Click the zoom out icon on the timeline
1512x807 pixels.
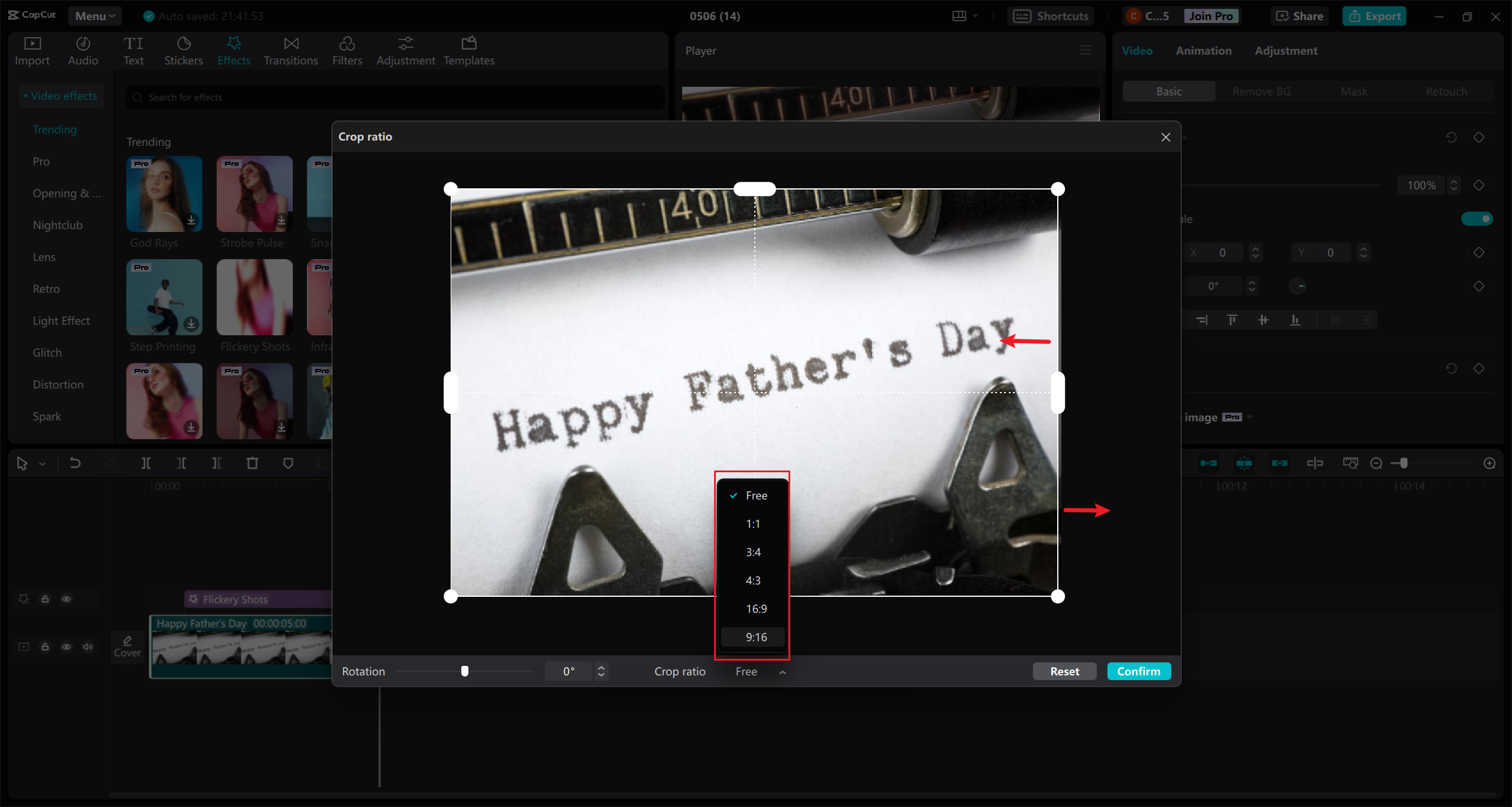pos(1376,463)
